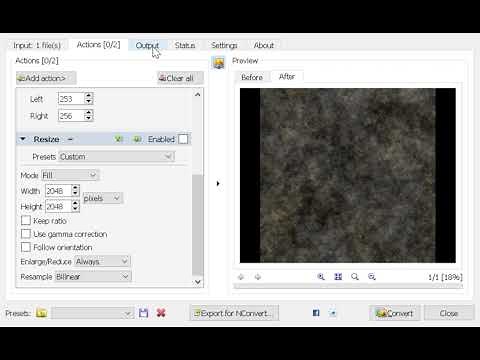Open the presets folder icon
The height and width of the screenshot is (360, 480).
coord(42,313)
